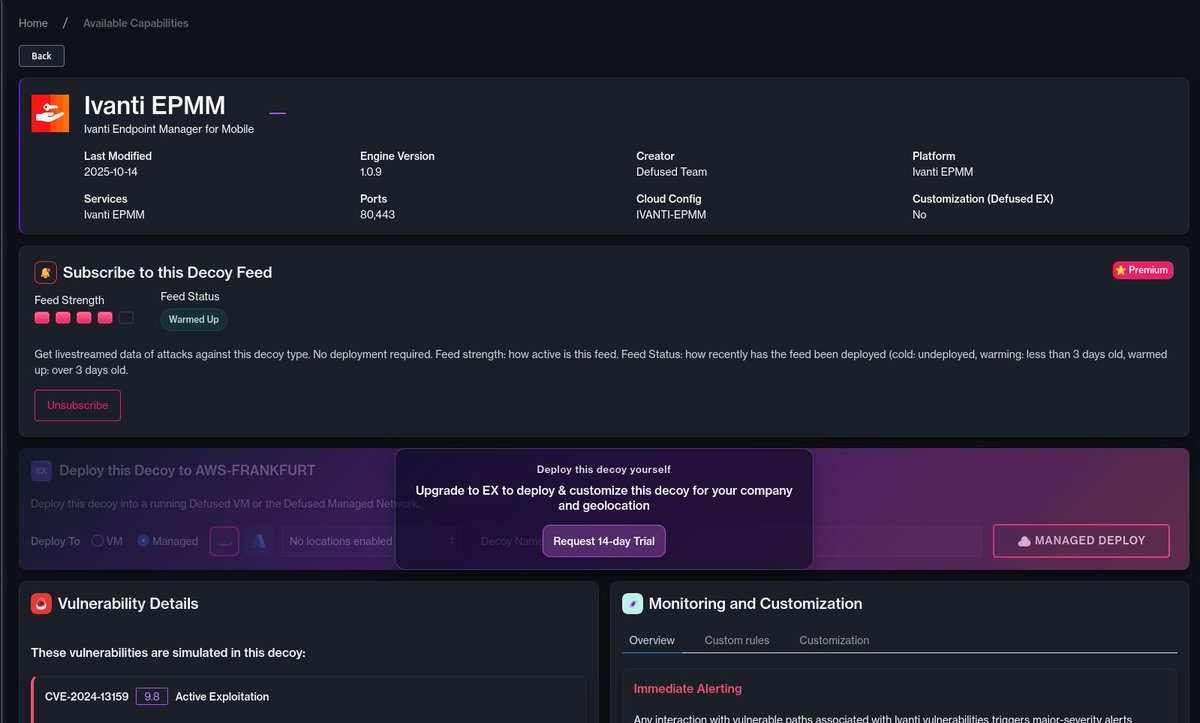Click the red Vulnerability Details panel icon
Image resolution: width=1200 pixels, height=723 pixels.
coord(41,603)
